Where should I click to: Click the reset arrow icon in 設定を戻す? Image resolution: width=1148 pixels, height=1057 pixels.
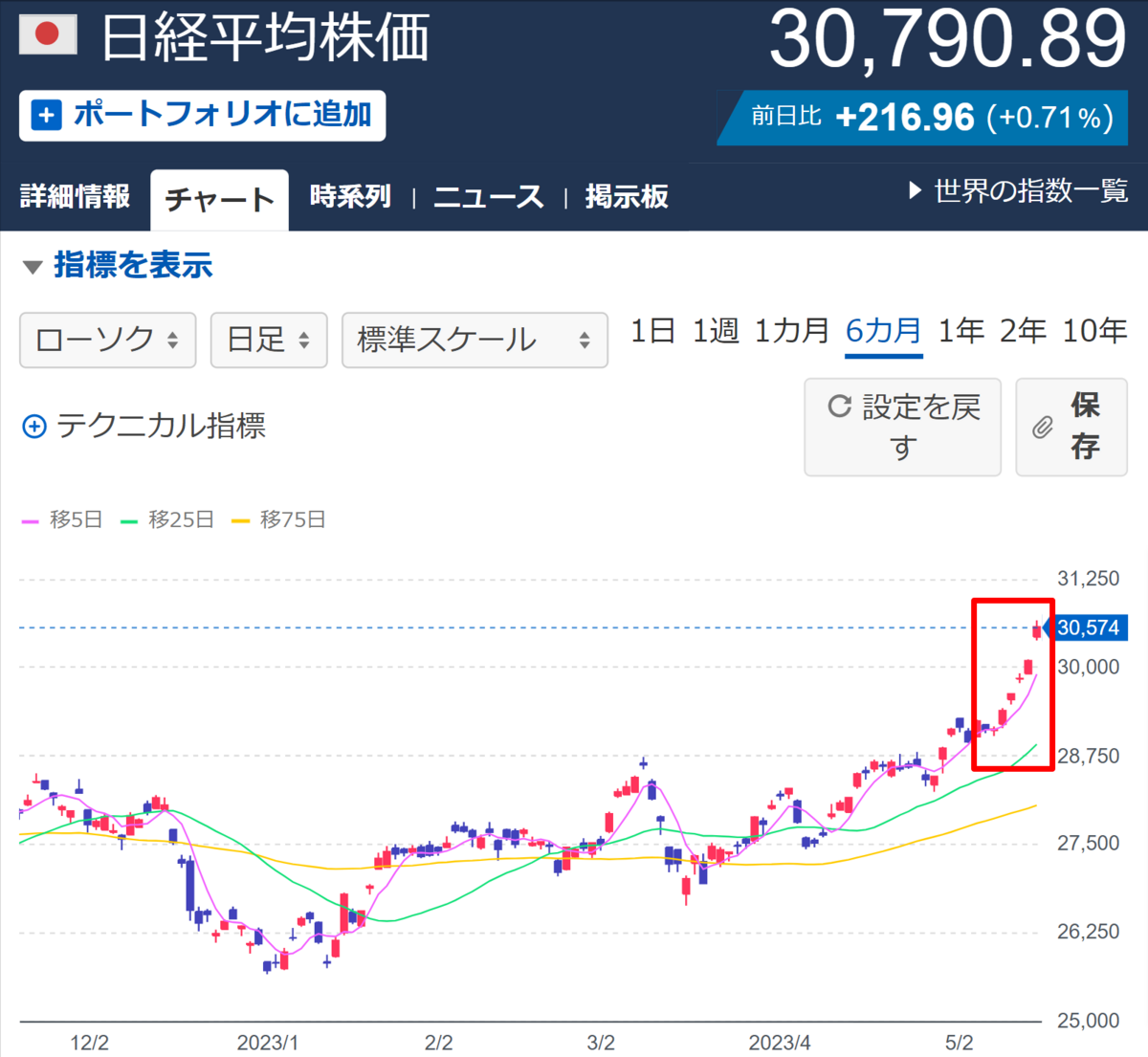point(840,407)
